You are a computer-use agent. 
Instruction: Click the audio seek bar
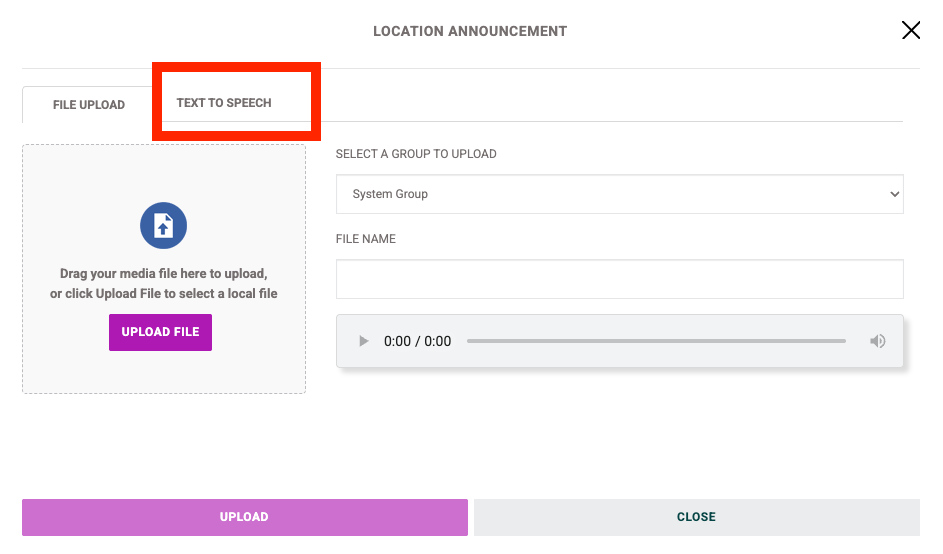tap(656, 341)
